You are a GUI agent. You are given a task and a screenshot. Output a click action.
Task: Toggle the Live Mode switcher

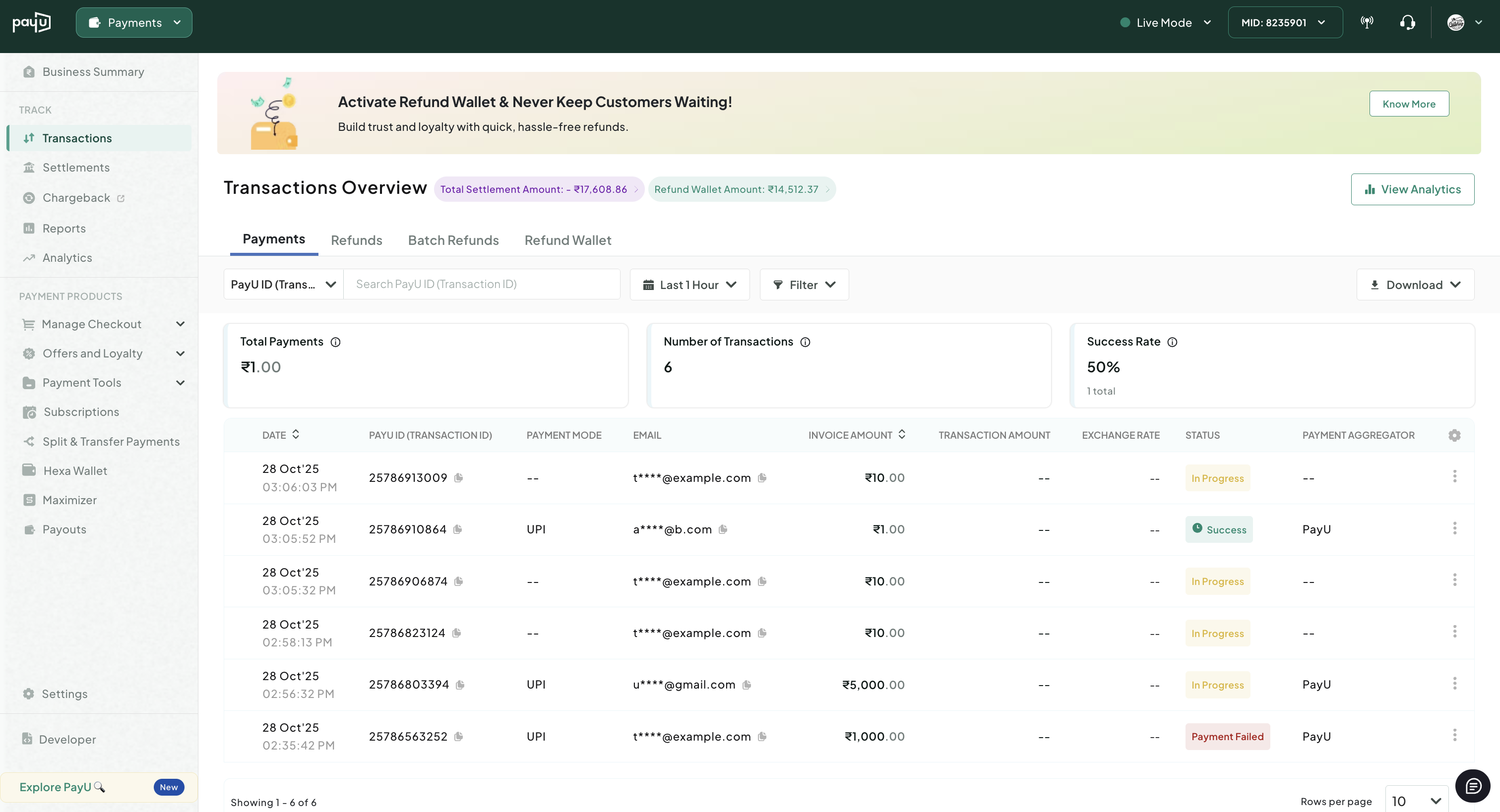[x=1165, y=23]
